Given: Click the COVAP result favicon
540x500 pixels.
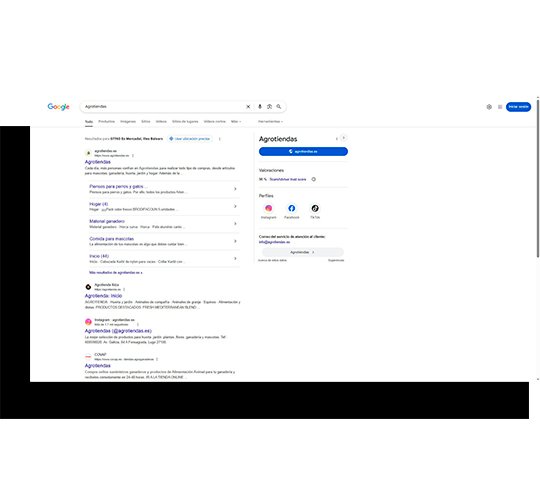Looking at the screenshot, I should pos(88,356).
